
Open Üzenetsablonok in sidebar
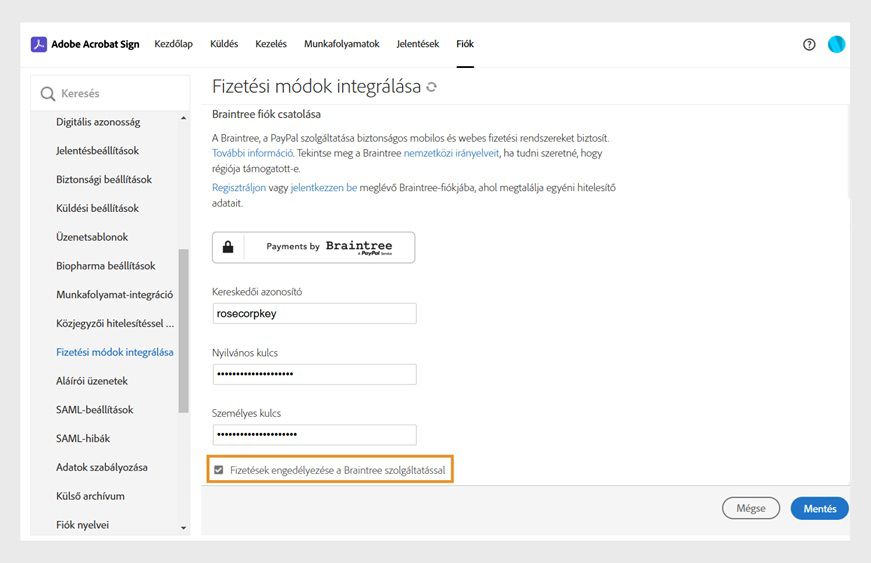coord(92,237)
